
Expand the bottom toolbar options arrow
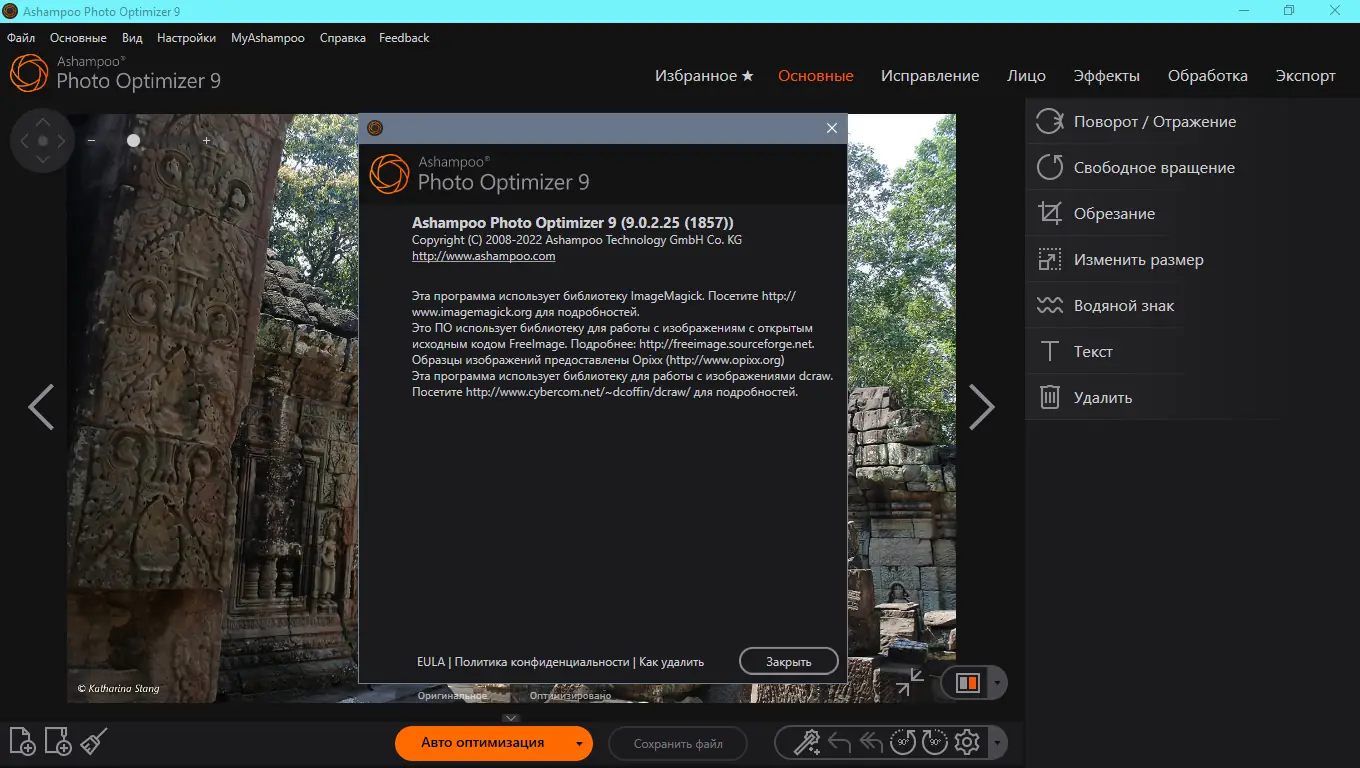[997, 742]
